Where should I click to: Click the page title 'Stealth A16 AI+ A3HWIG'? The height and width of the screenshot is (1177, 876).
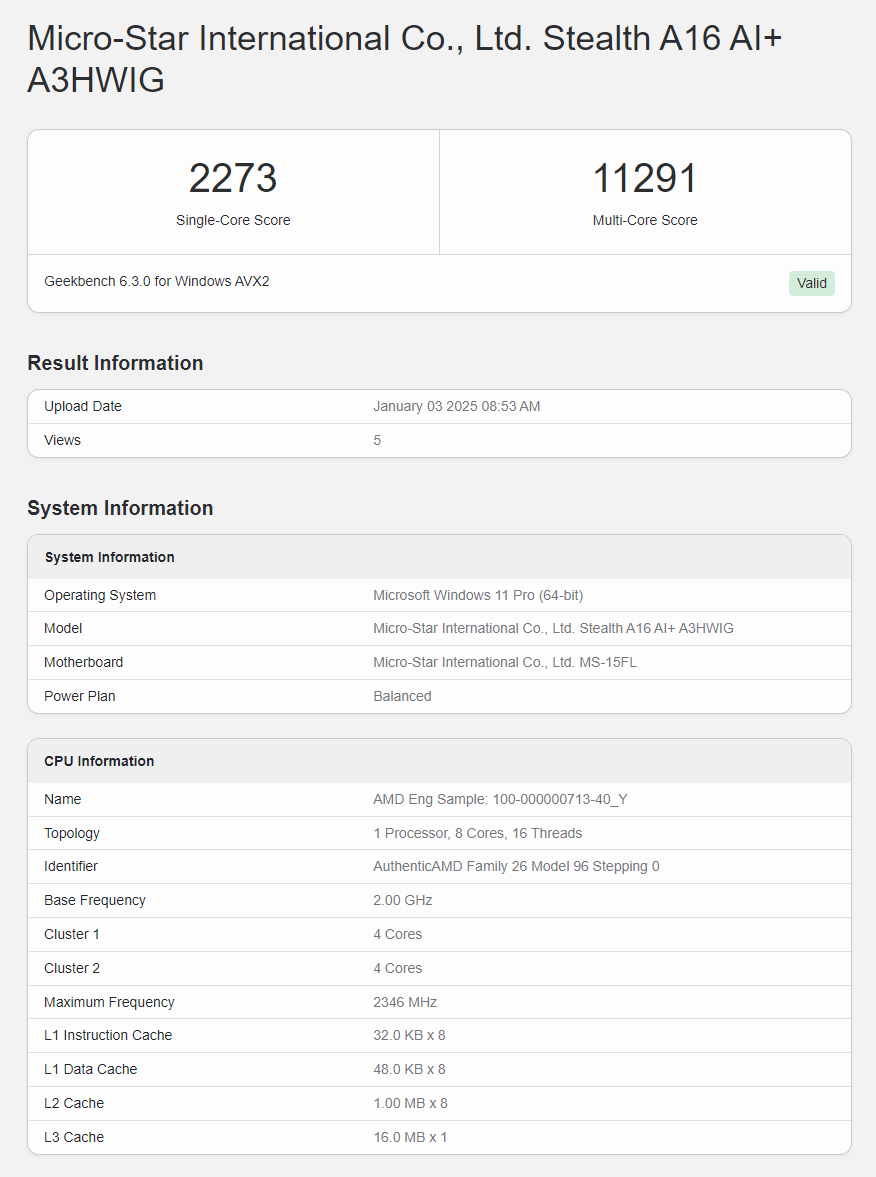(405, 59)
